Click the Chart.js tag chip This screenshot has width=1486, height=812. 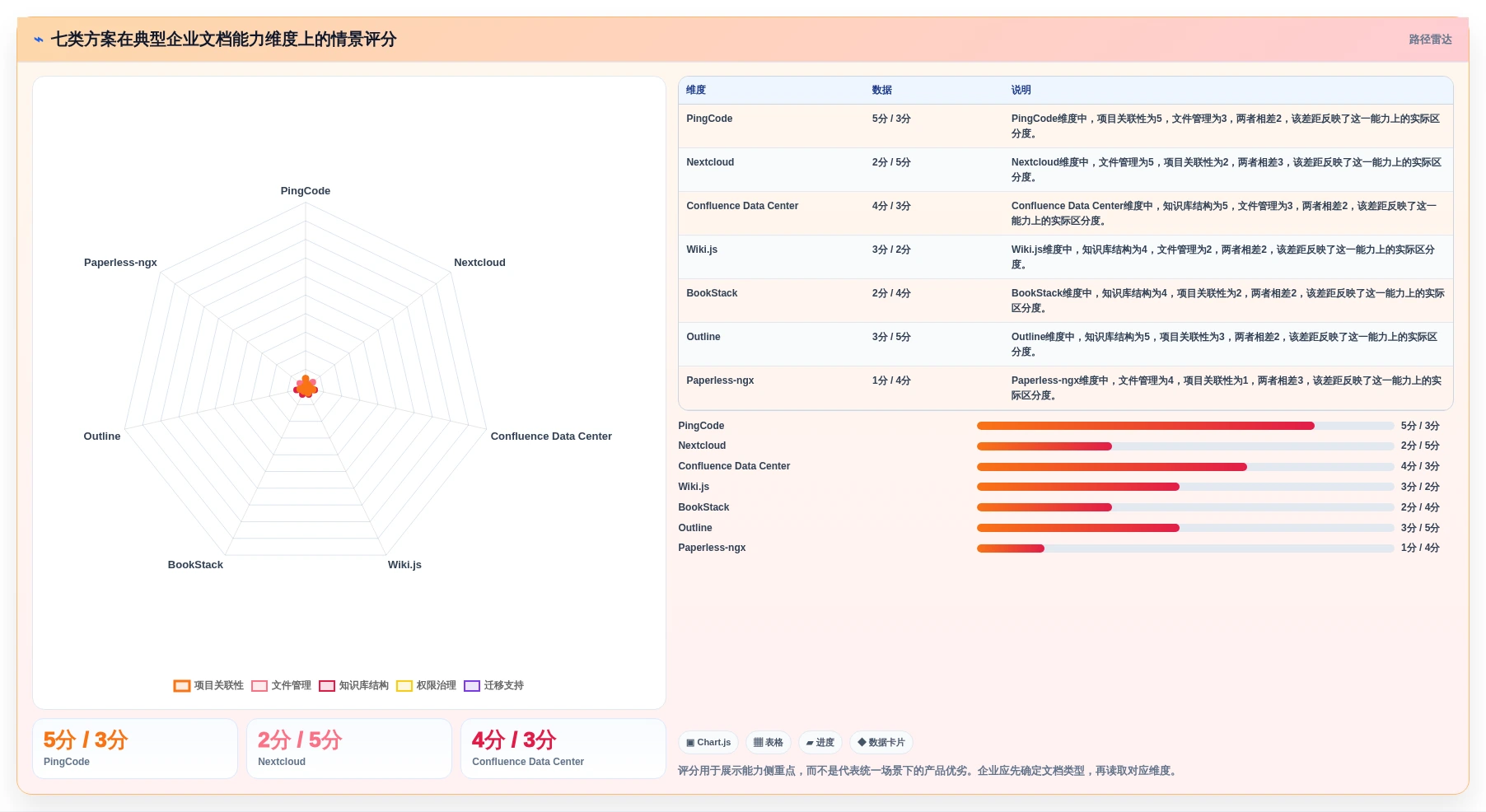(708, 743)
